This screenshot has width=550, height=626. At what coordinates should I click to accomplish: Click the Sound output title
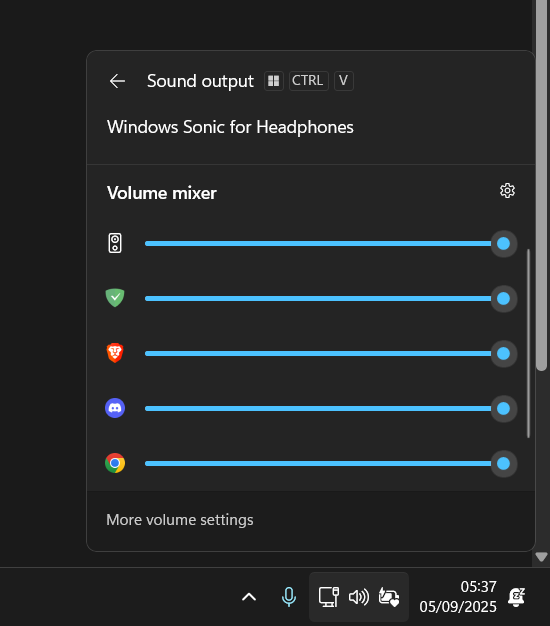[200, 81]
